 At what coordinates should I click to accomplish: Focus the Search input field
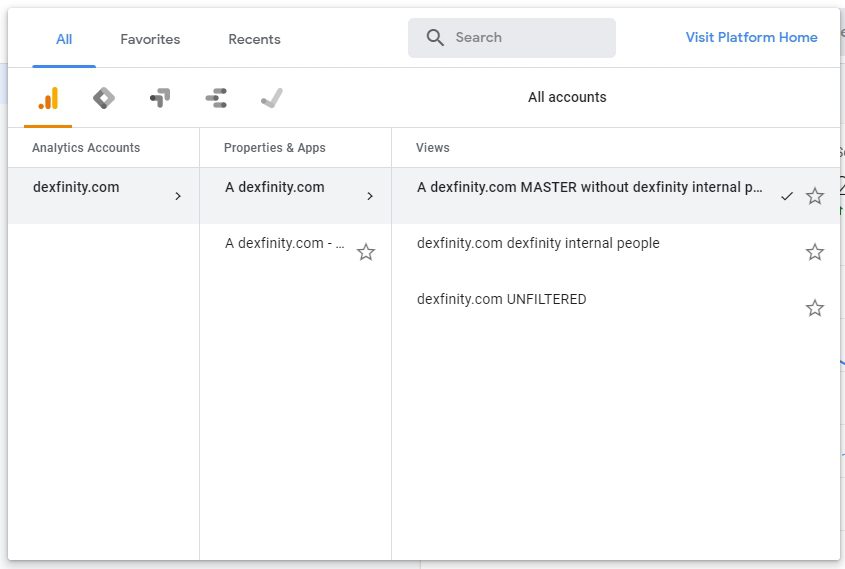point(512,38)
